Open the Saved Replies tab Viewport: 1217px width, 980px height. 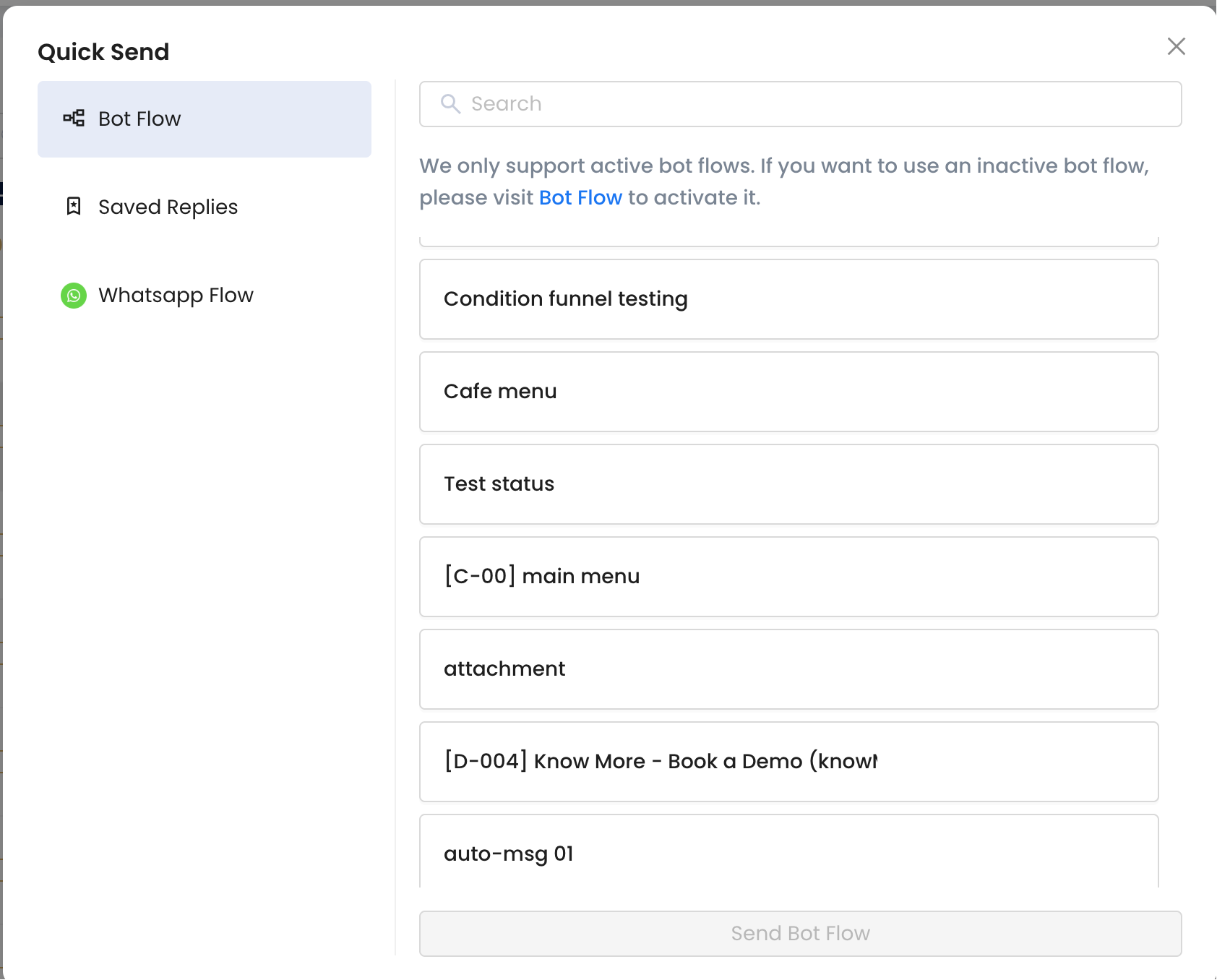(204, 207)
